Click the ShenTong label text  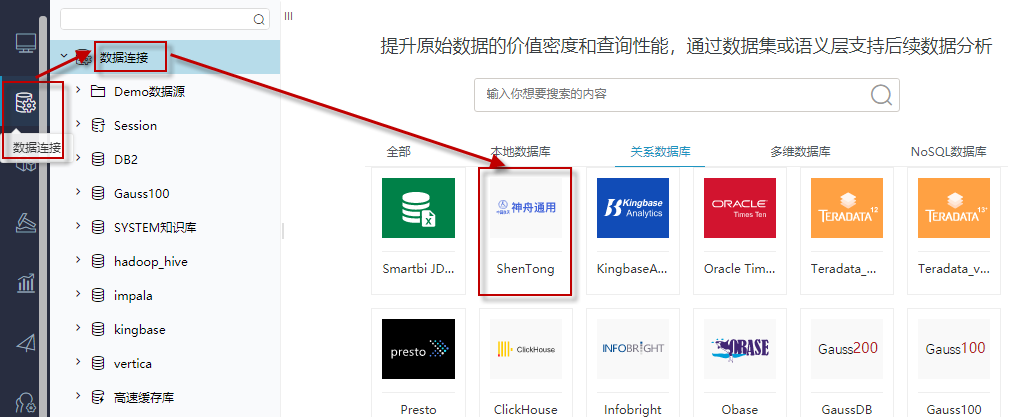click(525, 268)
